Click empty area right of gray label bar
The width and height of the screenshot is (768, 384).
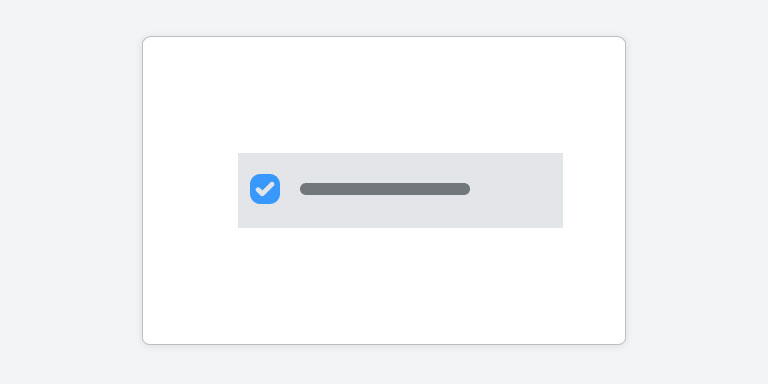(516, 190)
